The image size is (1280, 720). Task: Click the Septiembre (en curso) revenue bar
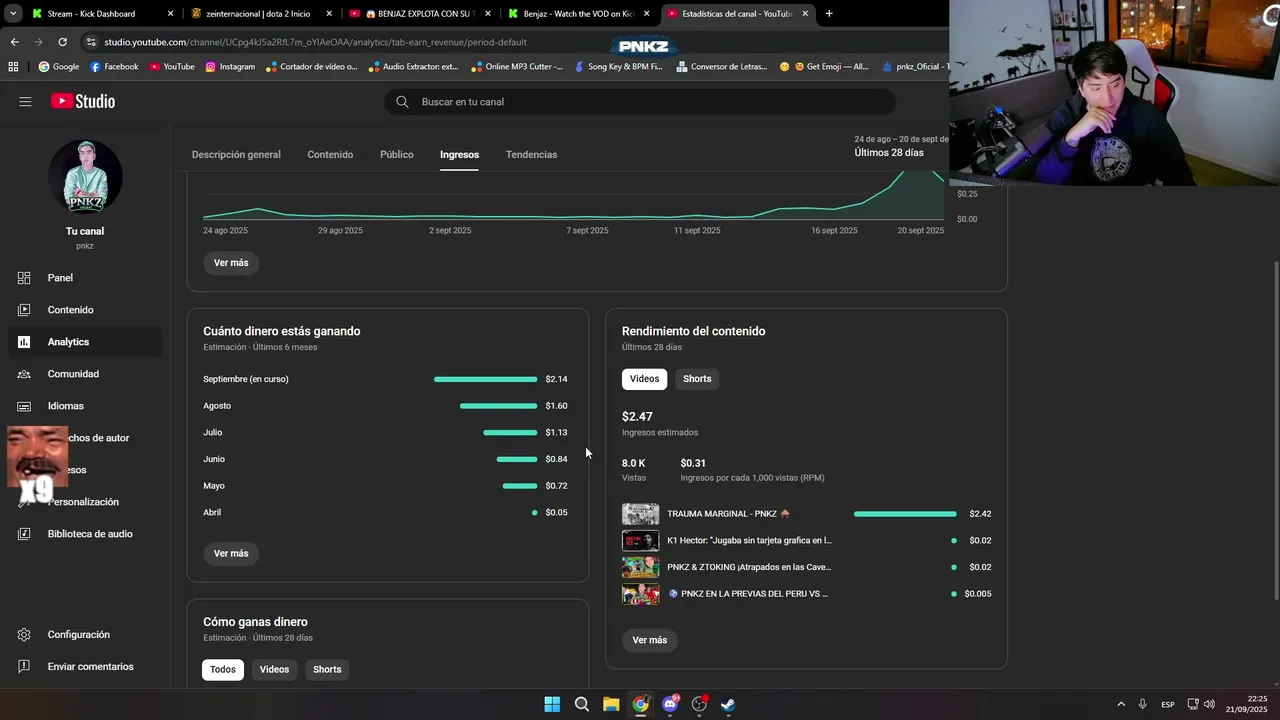pyautogui.click(x=485, y=379)
